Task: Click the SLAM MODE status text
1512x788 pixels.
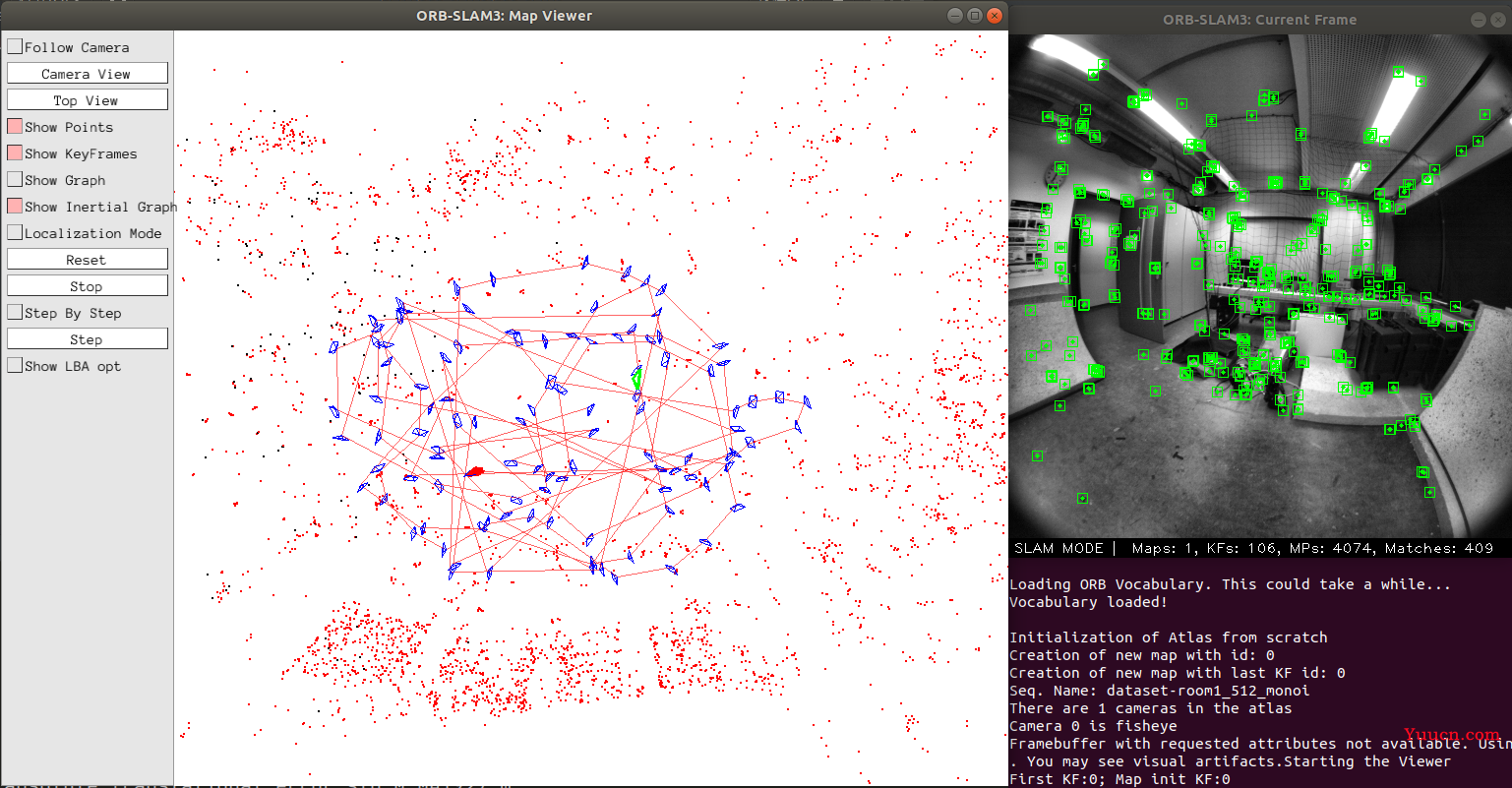Action: click(1058, 548)
